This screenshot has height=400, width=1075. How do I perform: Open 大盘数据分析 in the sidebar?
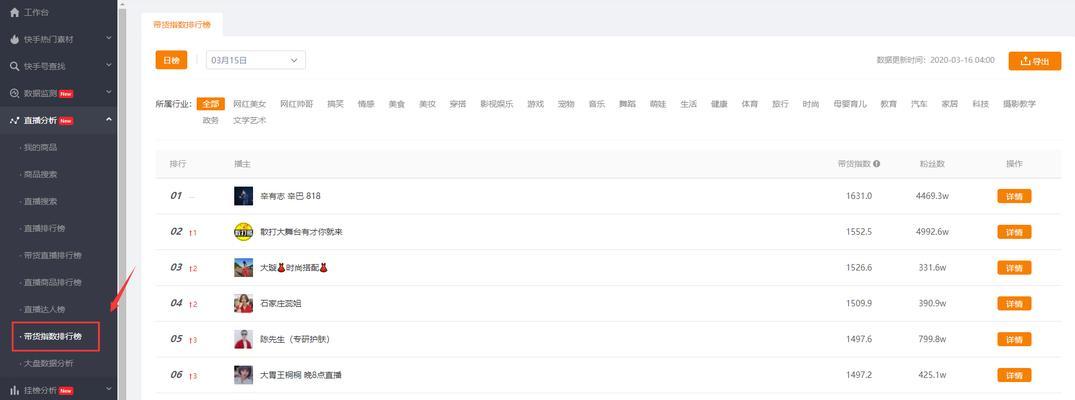(x=49, y=363)
